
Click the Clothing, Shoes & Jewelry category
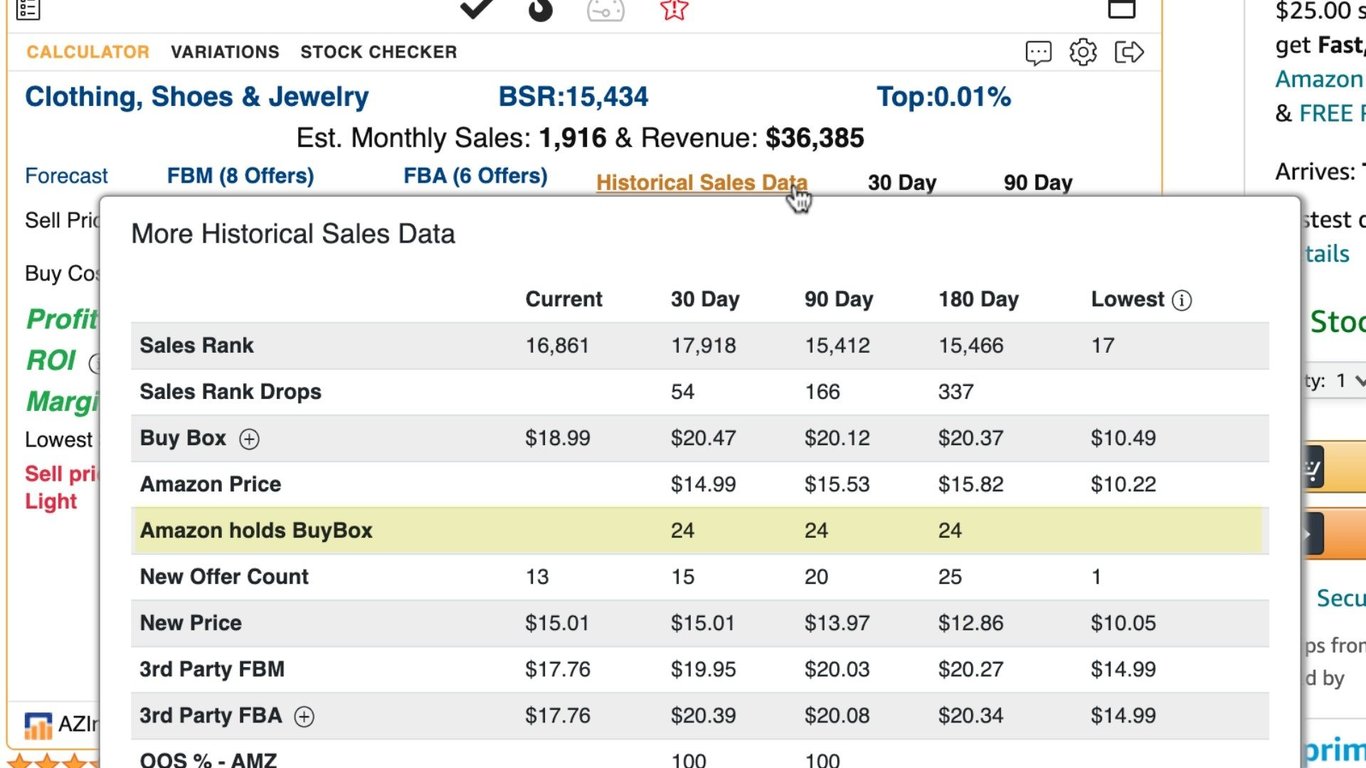tap(197, 97)
